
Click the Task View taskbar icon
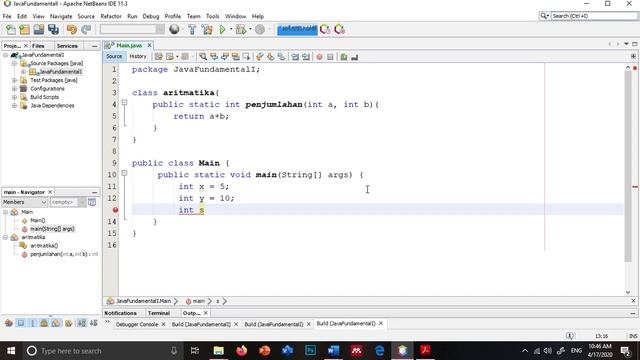tap(195, 351)
